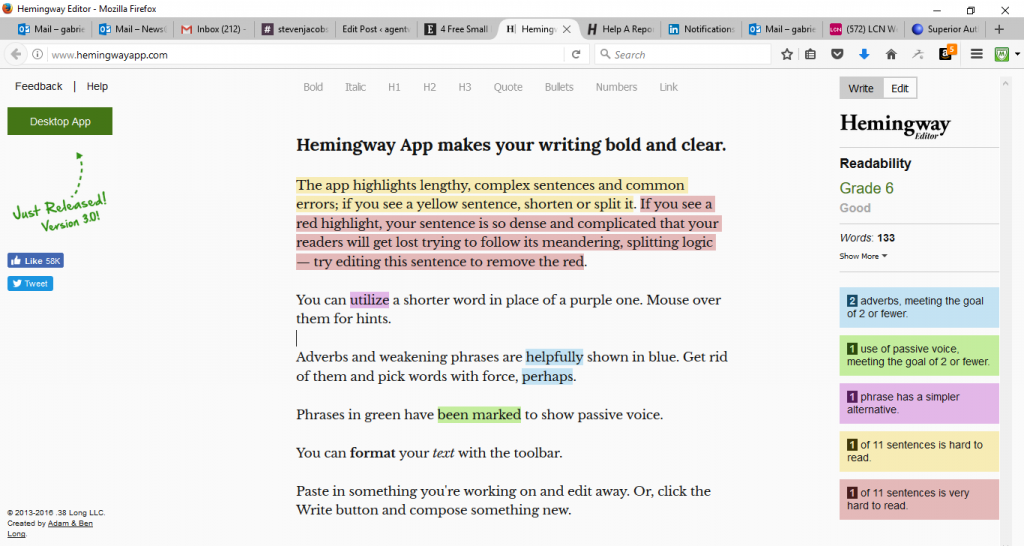1024x546 pixels.
Task: Open the Amazon extension icon with badge
Action: point(946,54)
